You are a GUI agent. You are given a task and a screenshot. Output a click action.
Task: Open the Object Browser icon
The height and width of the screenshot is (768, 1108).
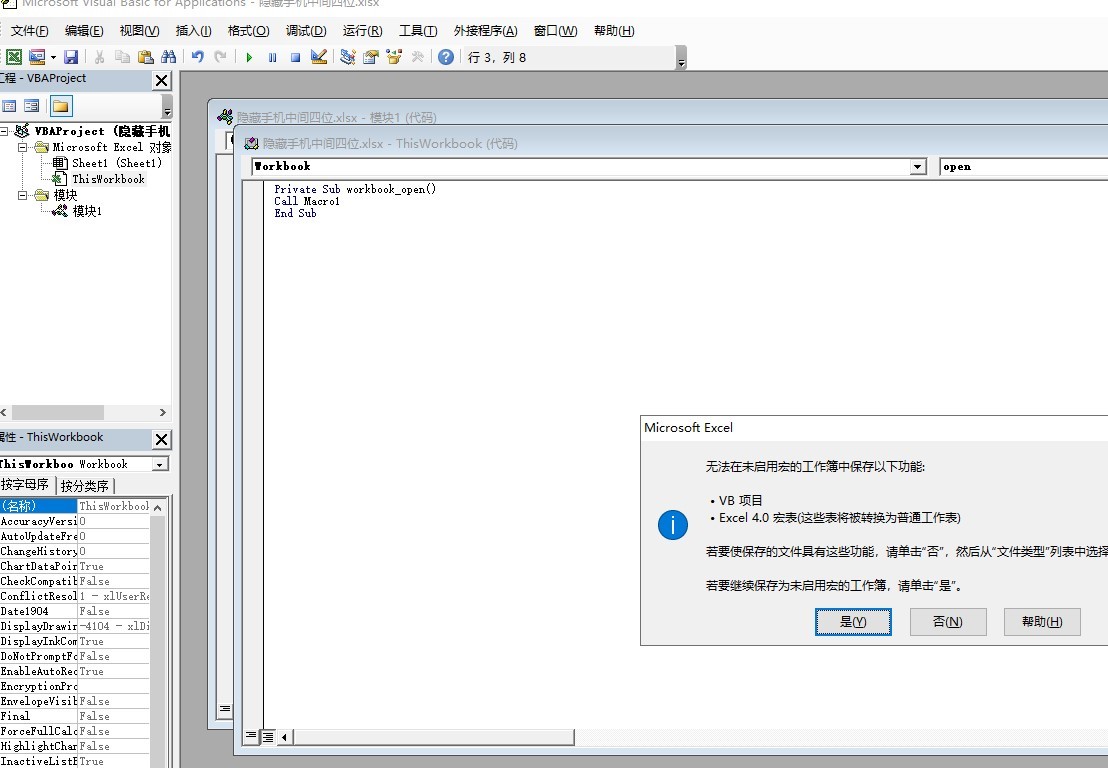click(394, 57)
